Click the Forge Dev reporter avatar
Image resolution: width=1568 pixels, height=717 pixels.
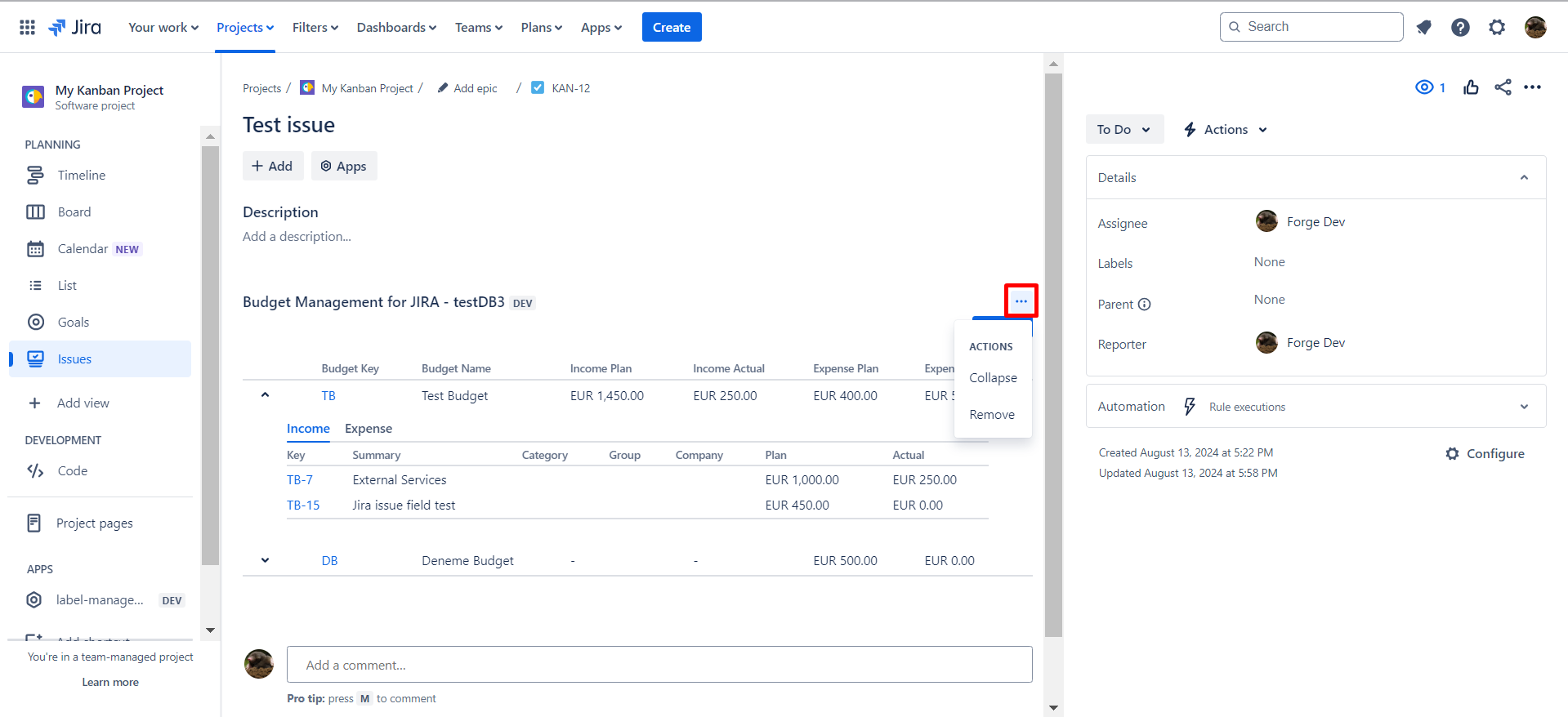click(x=1266, y=342)
